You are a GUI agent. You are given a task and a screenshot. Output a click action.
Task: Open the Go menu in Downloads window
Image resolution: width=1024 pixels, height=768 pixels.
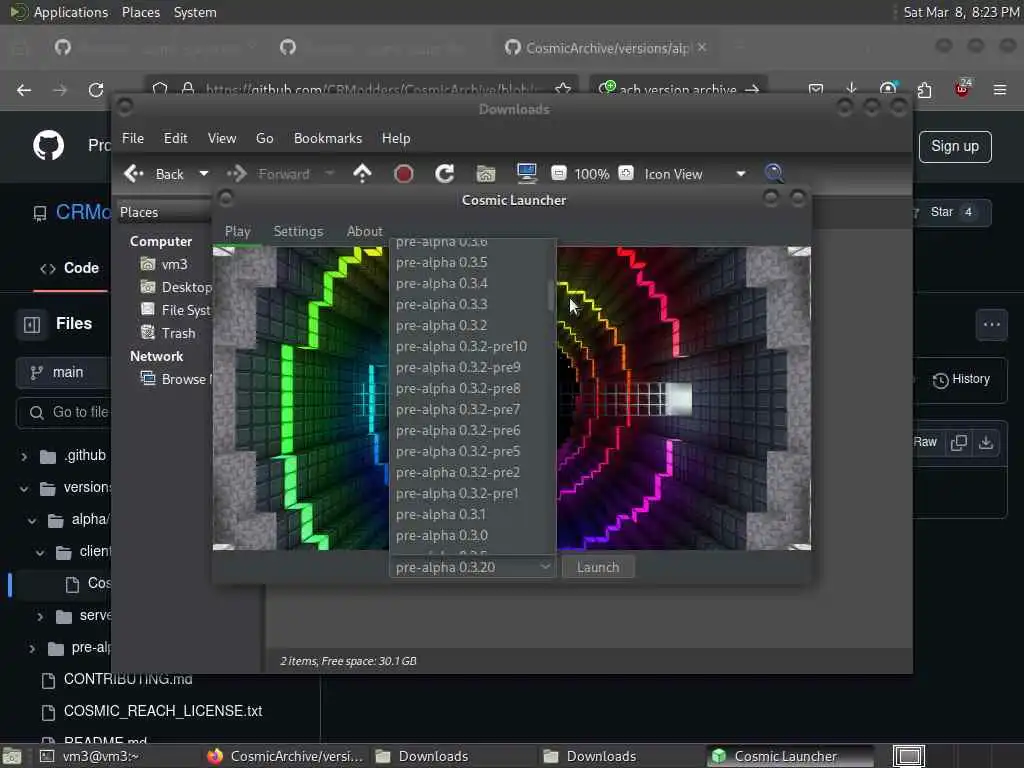click(264, 138)
